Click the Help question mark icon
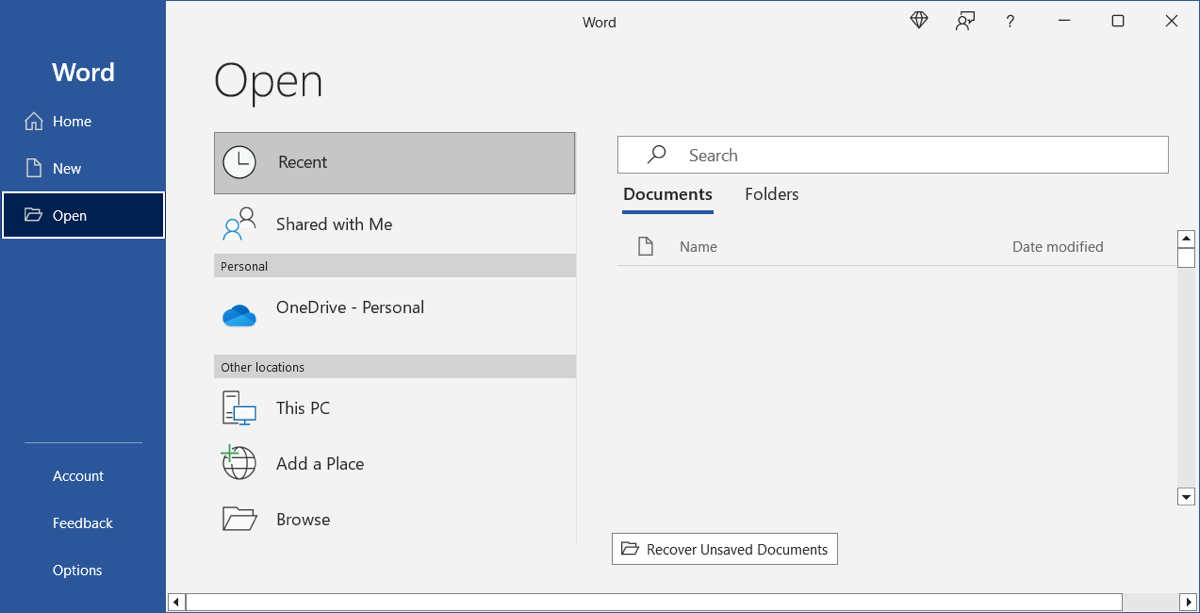The image size is (1200, 613). click(x=1010, y=20)
